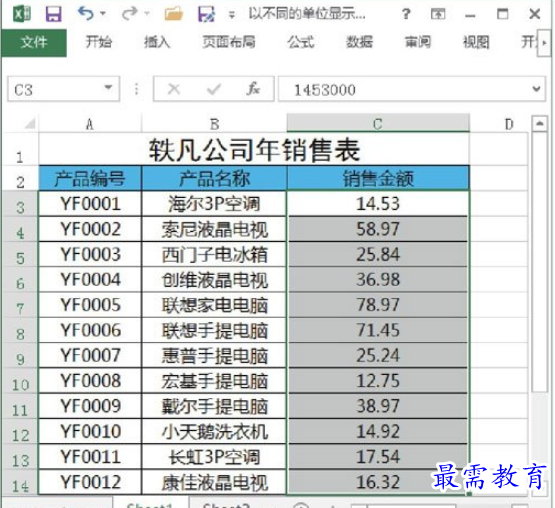The width and height of the screenshot is (555, 508).
Task: Open the 公式 tab
Action: pyautogui.click(x=301, y=42)
